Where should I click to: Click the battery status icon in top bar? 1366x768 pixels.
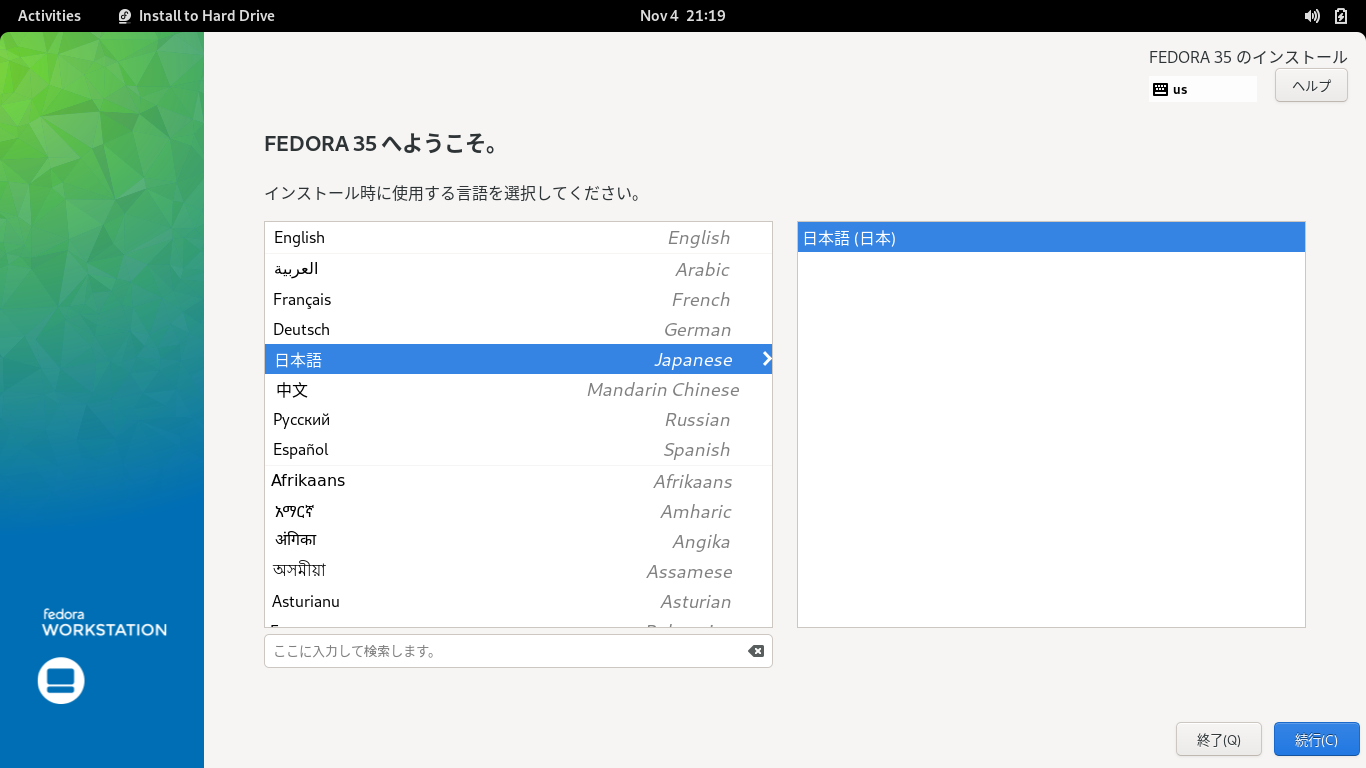click(x=1341, y=16)
